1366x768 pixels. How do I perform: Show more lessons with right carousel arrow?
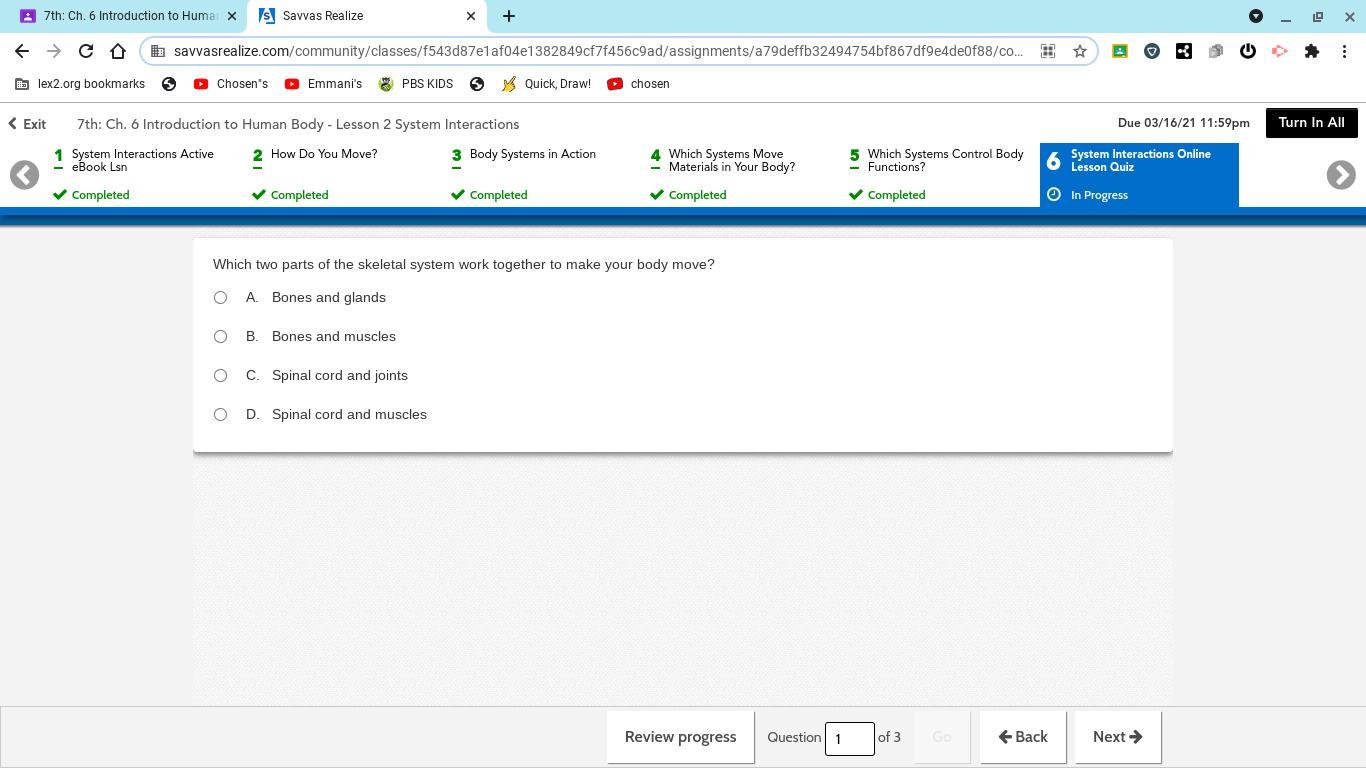pyautogui.click(x=1341, y=175)
